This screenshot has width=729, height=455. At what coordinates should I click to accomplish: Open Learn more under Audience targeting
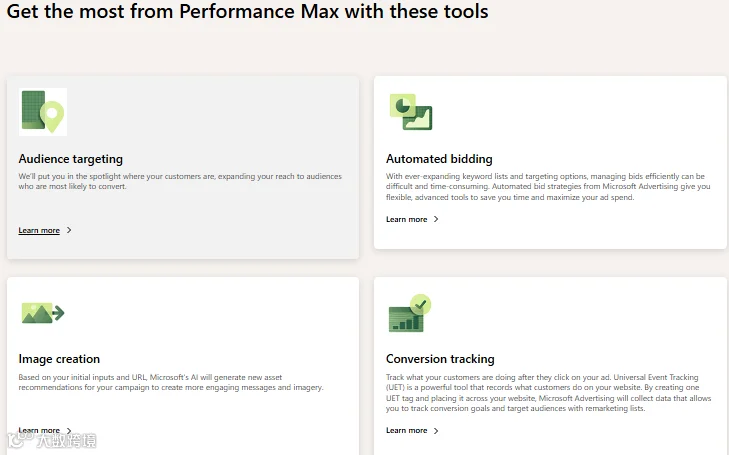[39, 230]
